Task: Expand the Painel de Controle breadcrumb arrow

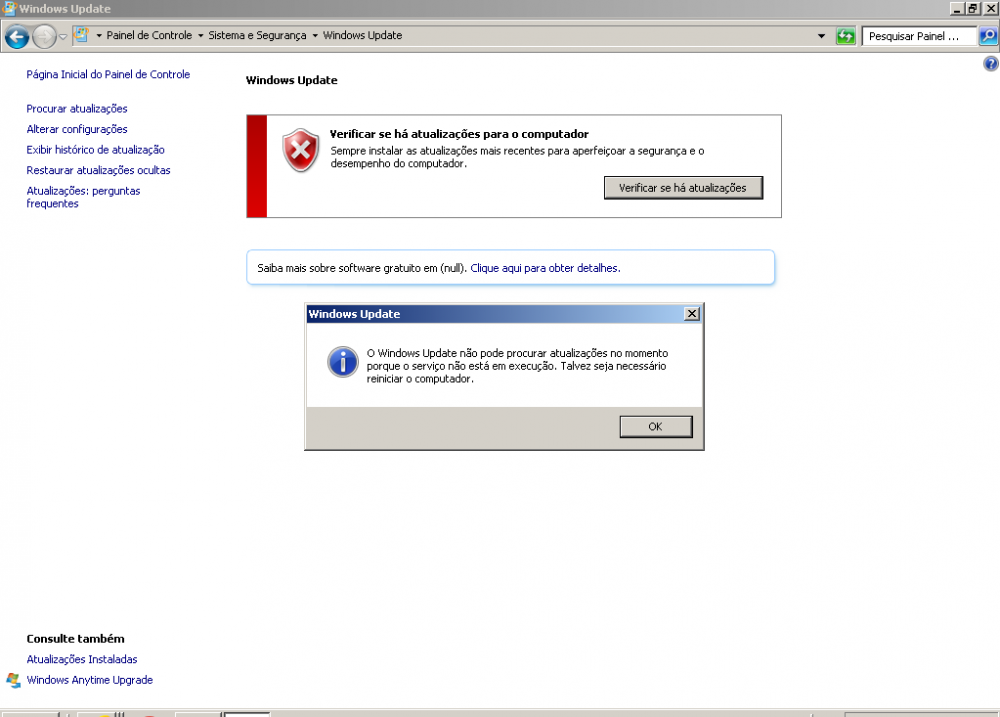Action: (200, 36)
